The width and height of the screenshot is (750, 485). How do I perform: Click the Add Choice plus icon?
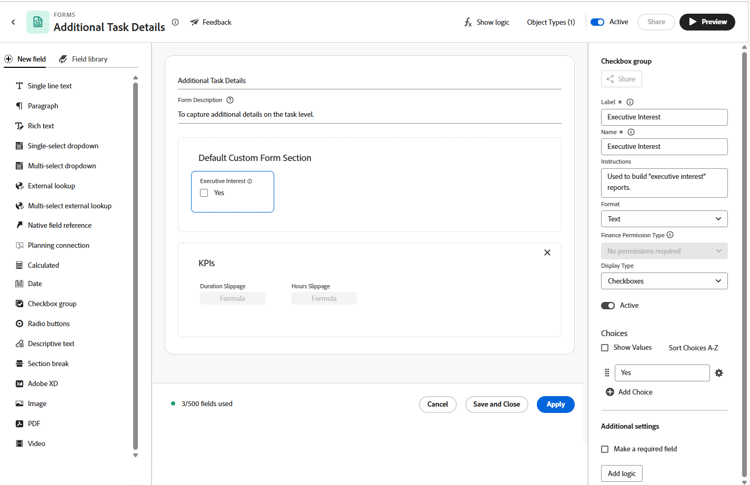[610, 392]
